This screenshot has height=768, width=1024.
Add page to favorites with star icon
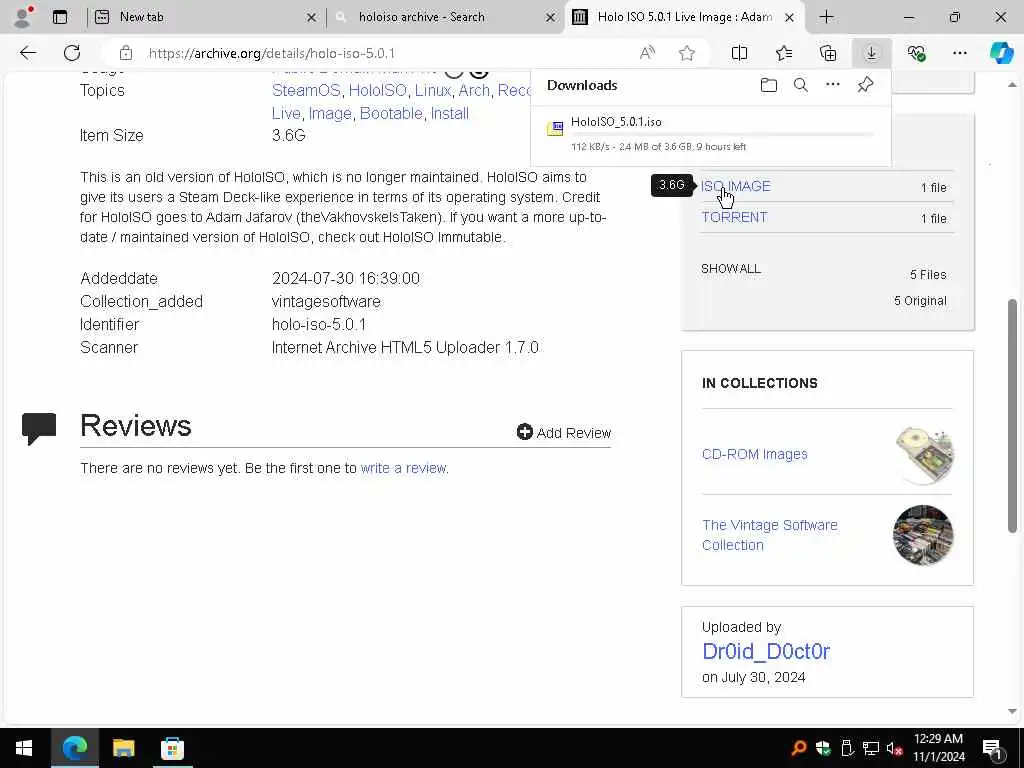click(686, 53)
